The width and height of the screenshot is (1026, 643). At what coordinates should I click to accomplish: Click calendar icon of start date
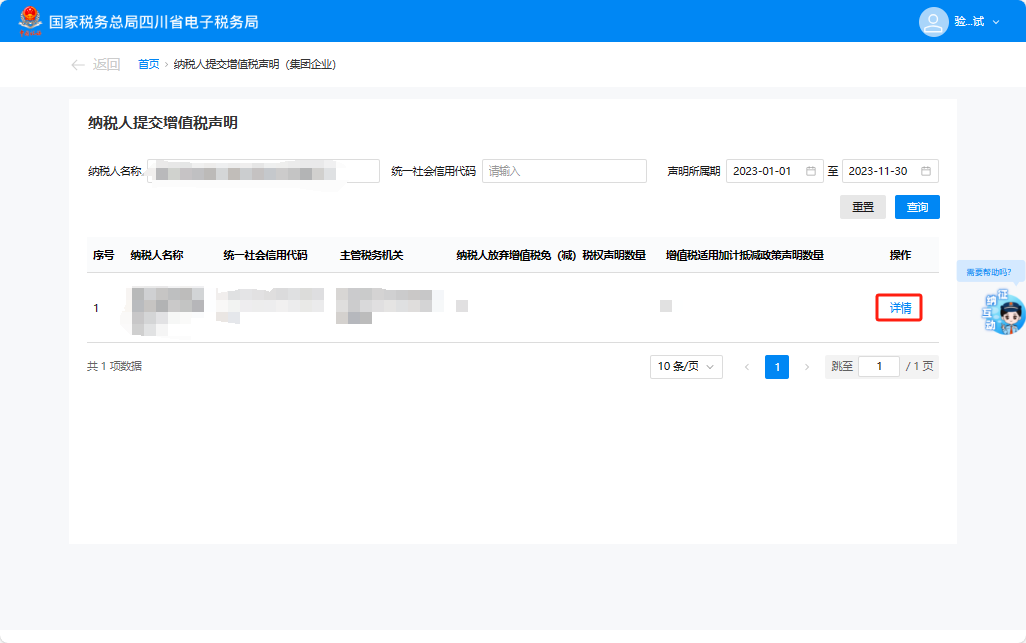811,171
